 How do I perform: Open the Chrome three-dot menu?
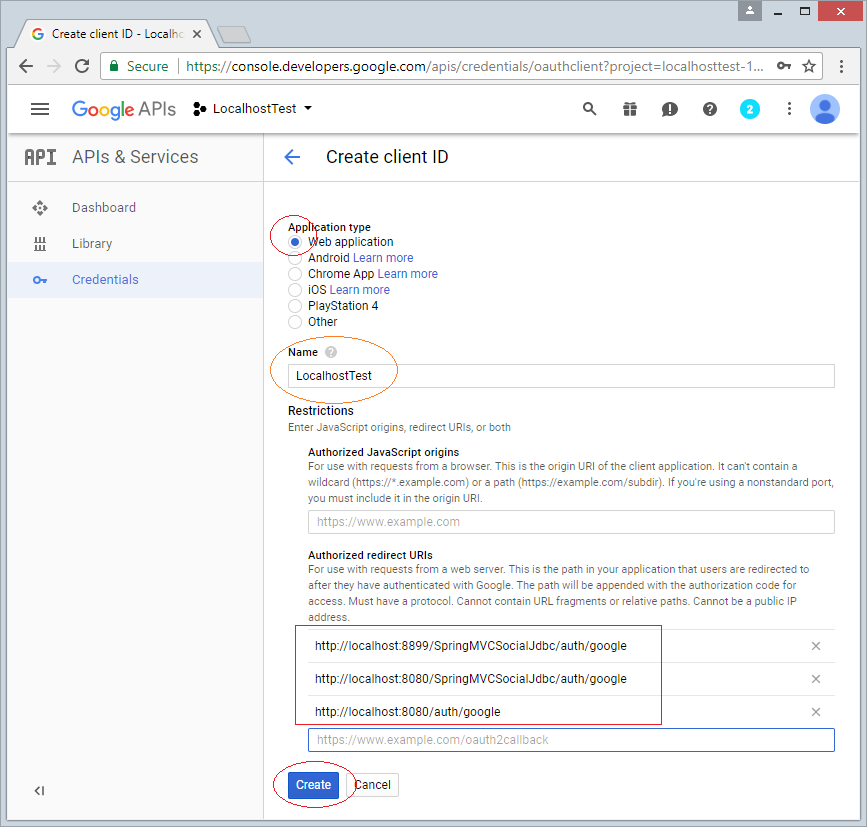coord(841,66)
